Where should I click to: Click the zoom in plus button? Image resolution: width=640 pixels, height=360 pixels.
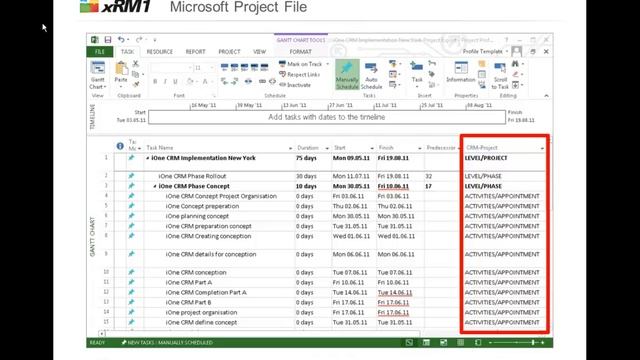pos(542,342)
